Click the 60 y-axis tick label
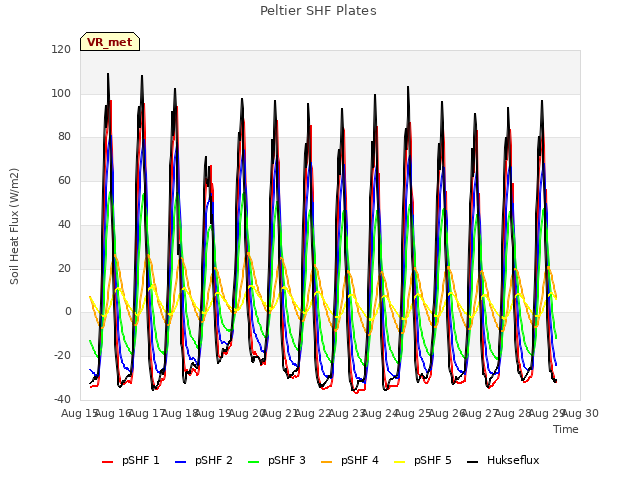The height and width of the screenshot is (480, 640). click(x=64, y=180)
